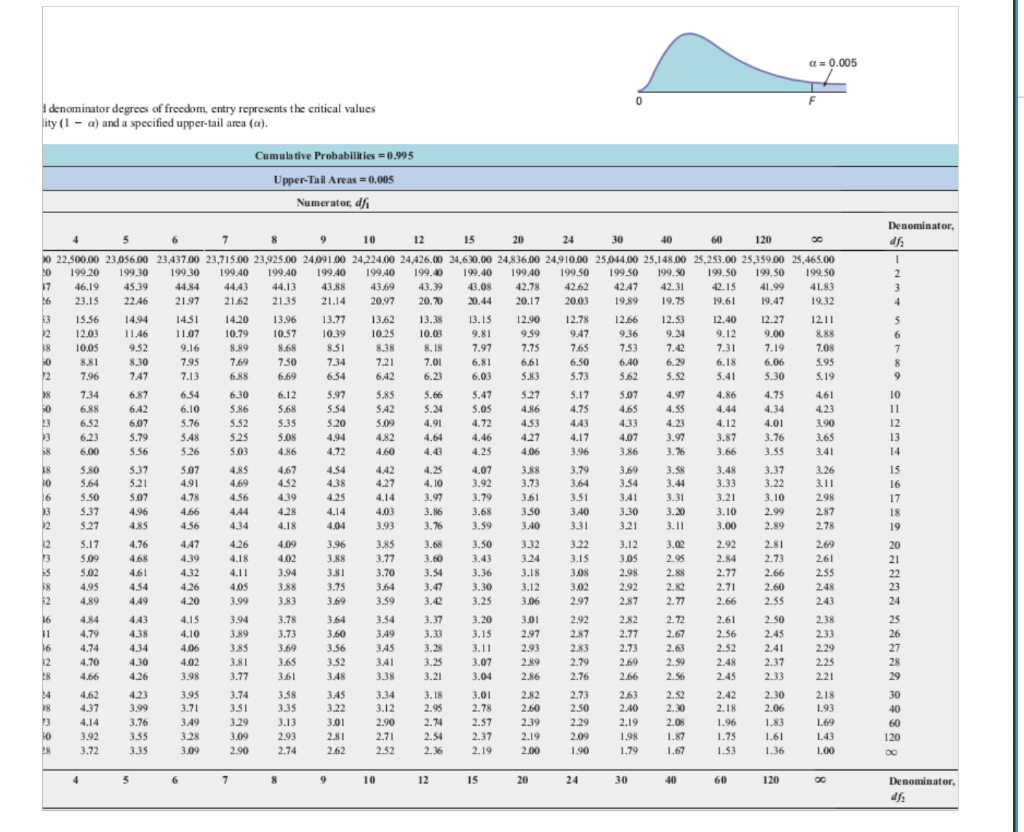The image size is (1024, 832).
Task: Click the 24,630.00 table entry
Action: click(x=470, y=259)
